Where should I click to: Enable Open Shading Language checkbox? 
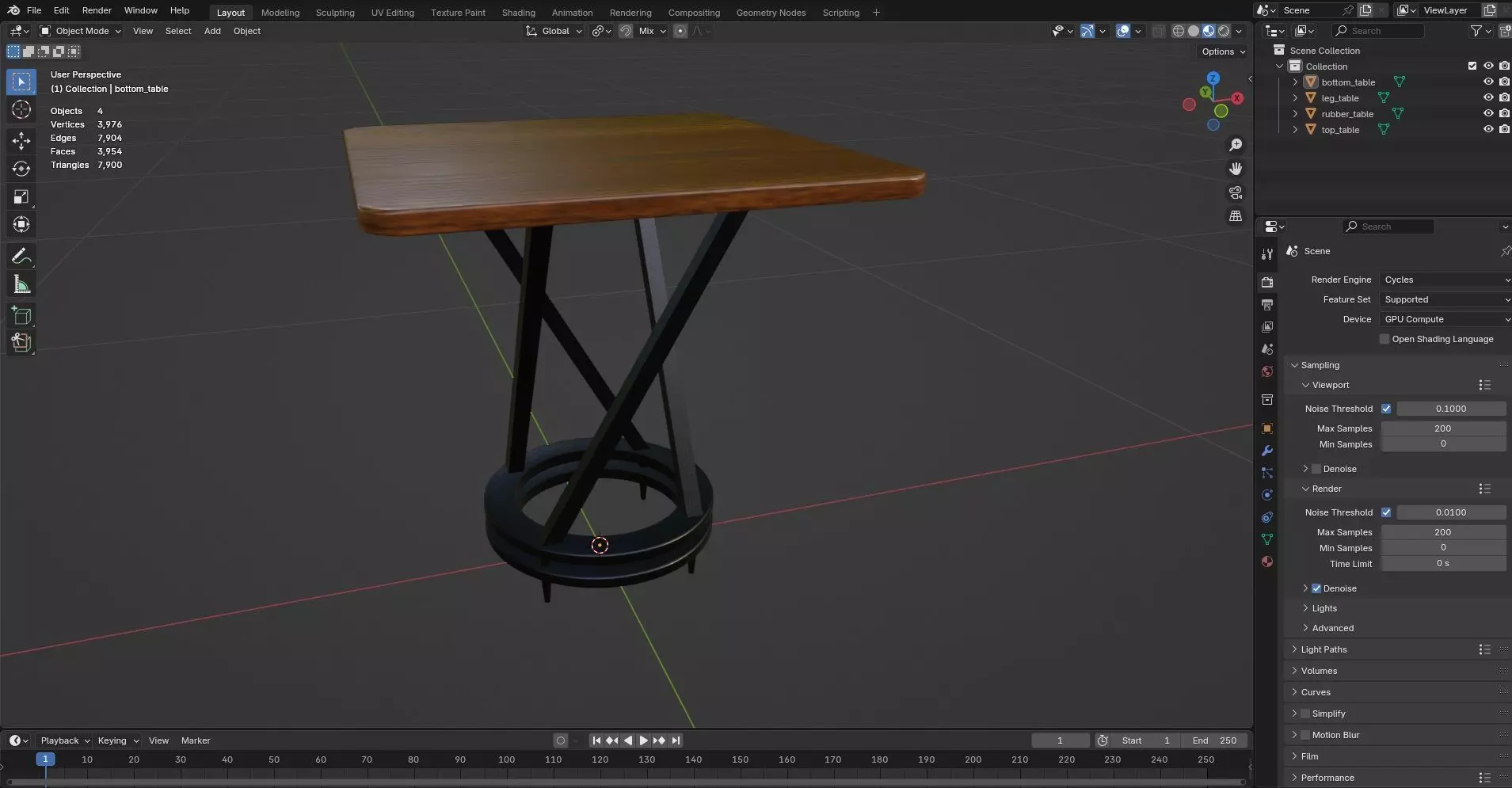[x=1384, y=339]
